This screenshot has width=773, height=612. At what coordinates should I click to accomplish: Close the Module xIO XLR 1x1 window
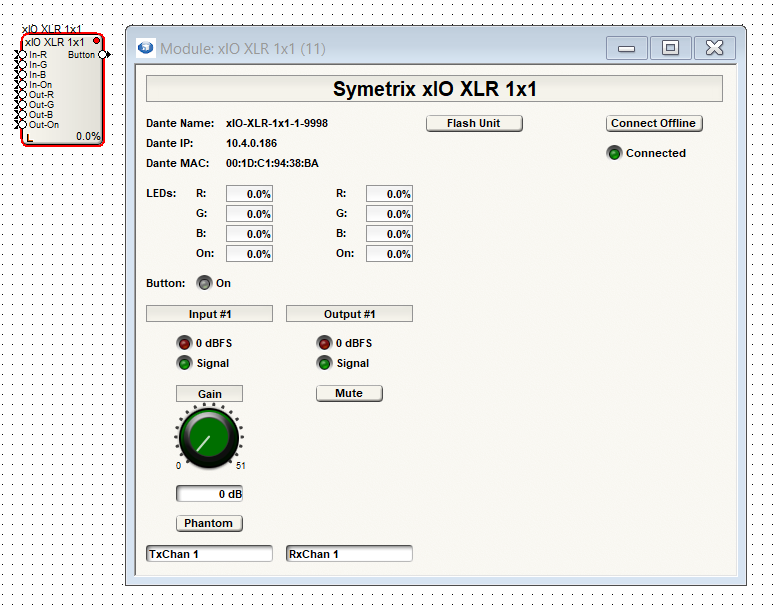[x=715, y=48]
